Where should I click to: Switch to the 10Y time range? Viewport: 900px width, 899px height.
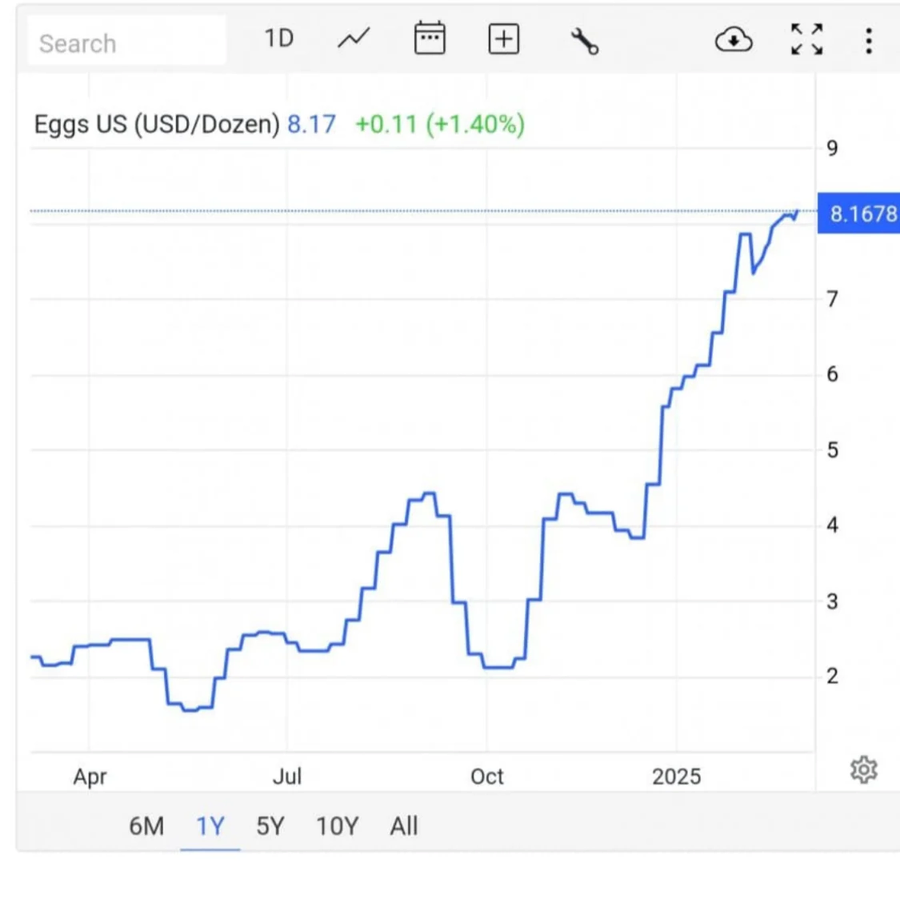tap(337, 826)
